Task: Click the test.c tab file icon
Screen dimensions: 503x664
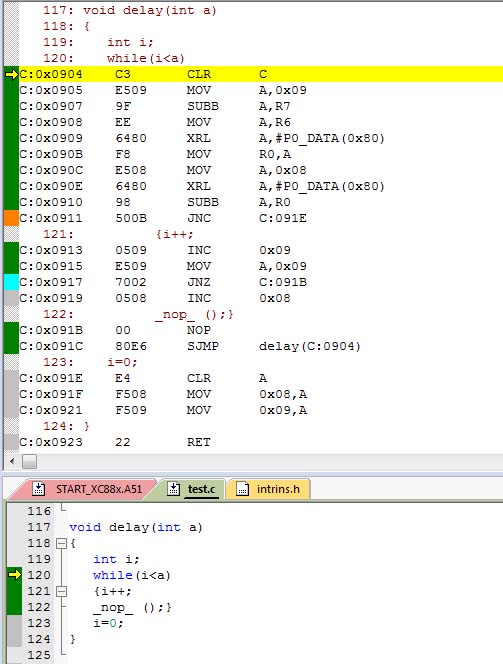Action: pos(174,489)
